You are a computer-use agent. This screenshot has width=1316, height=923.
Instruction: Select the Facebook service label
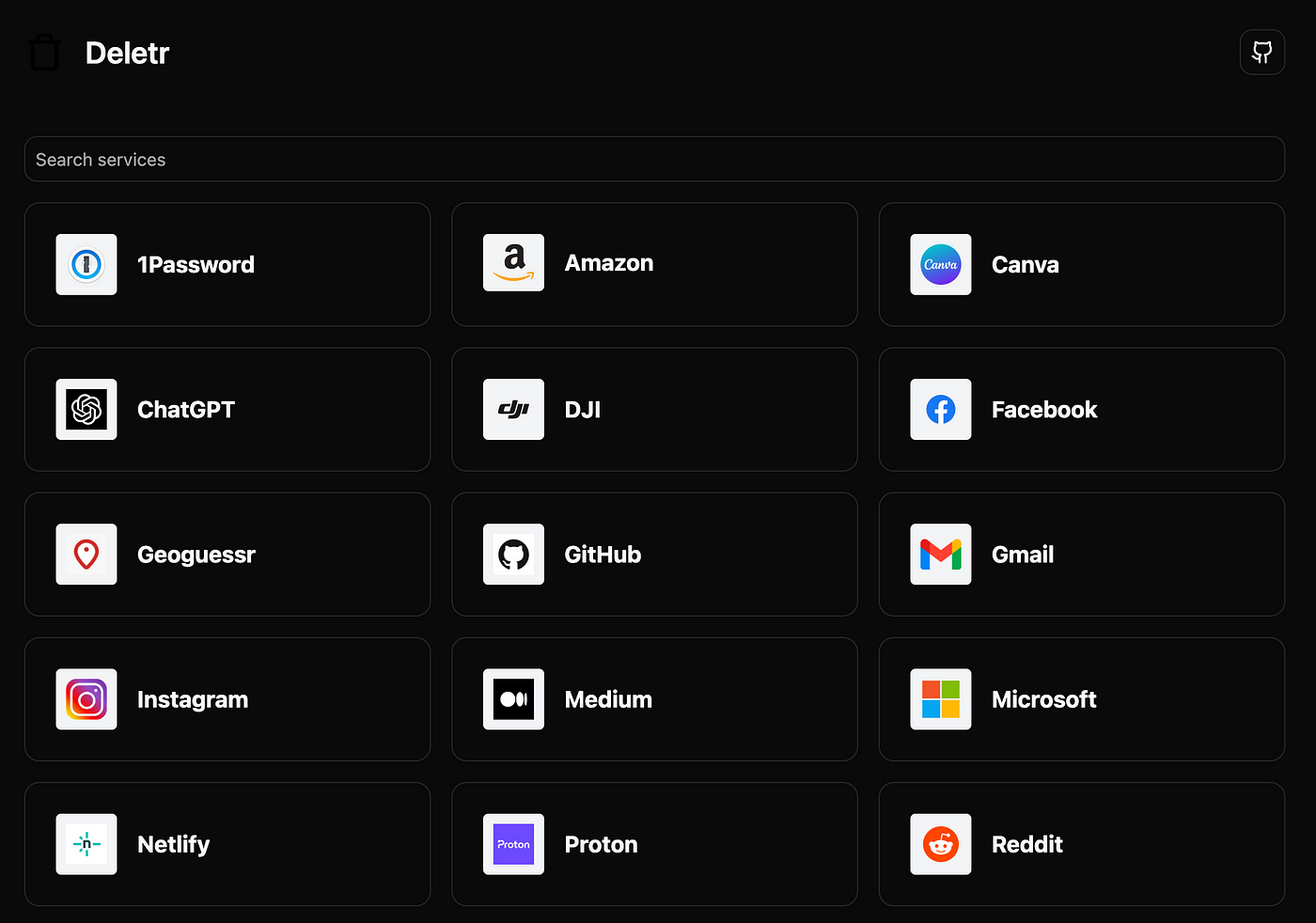1044,410
